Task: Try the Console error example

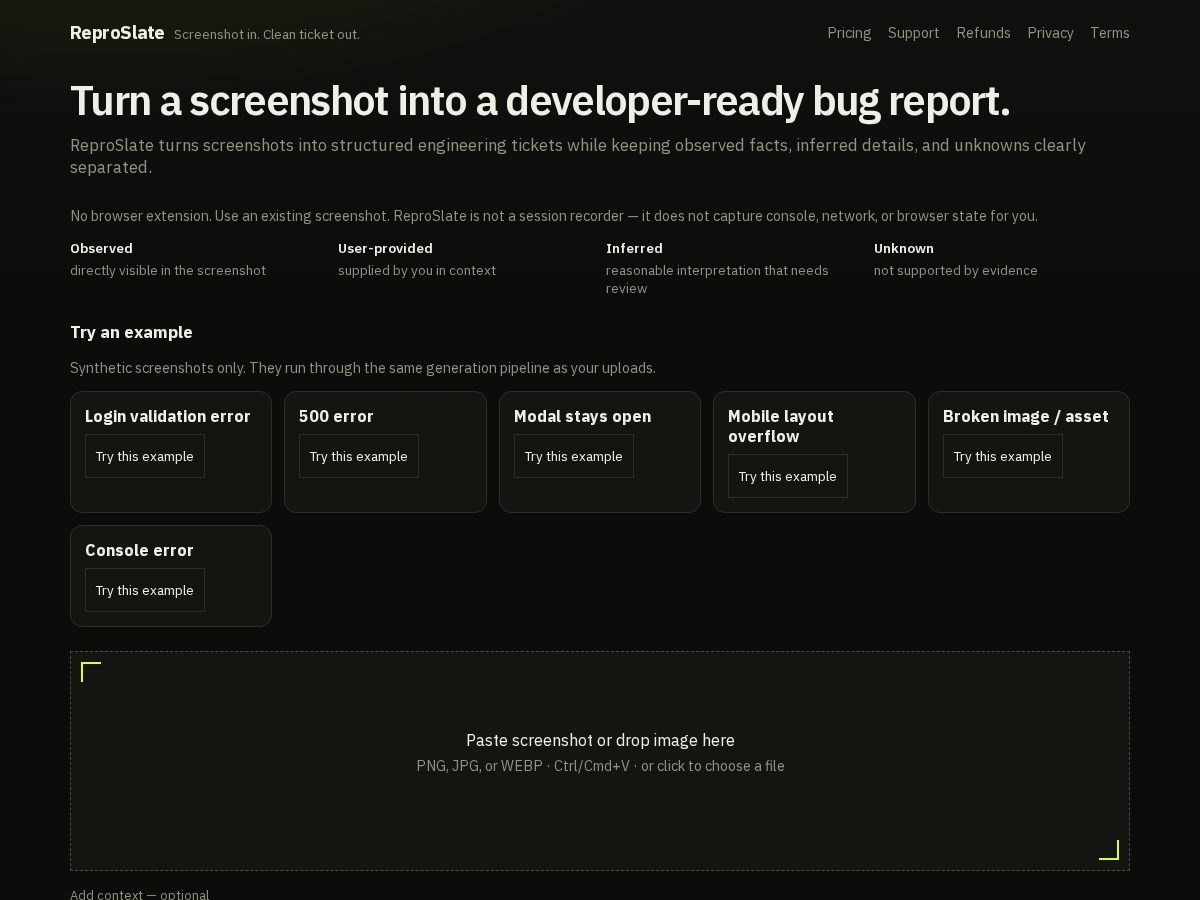Action: click(145, 590)
